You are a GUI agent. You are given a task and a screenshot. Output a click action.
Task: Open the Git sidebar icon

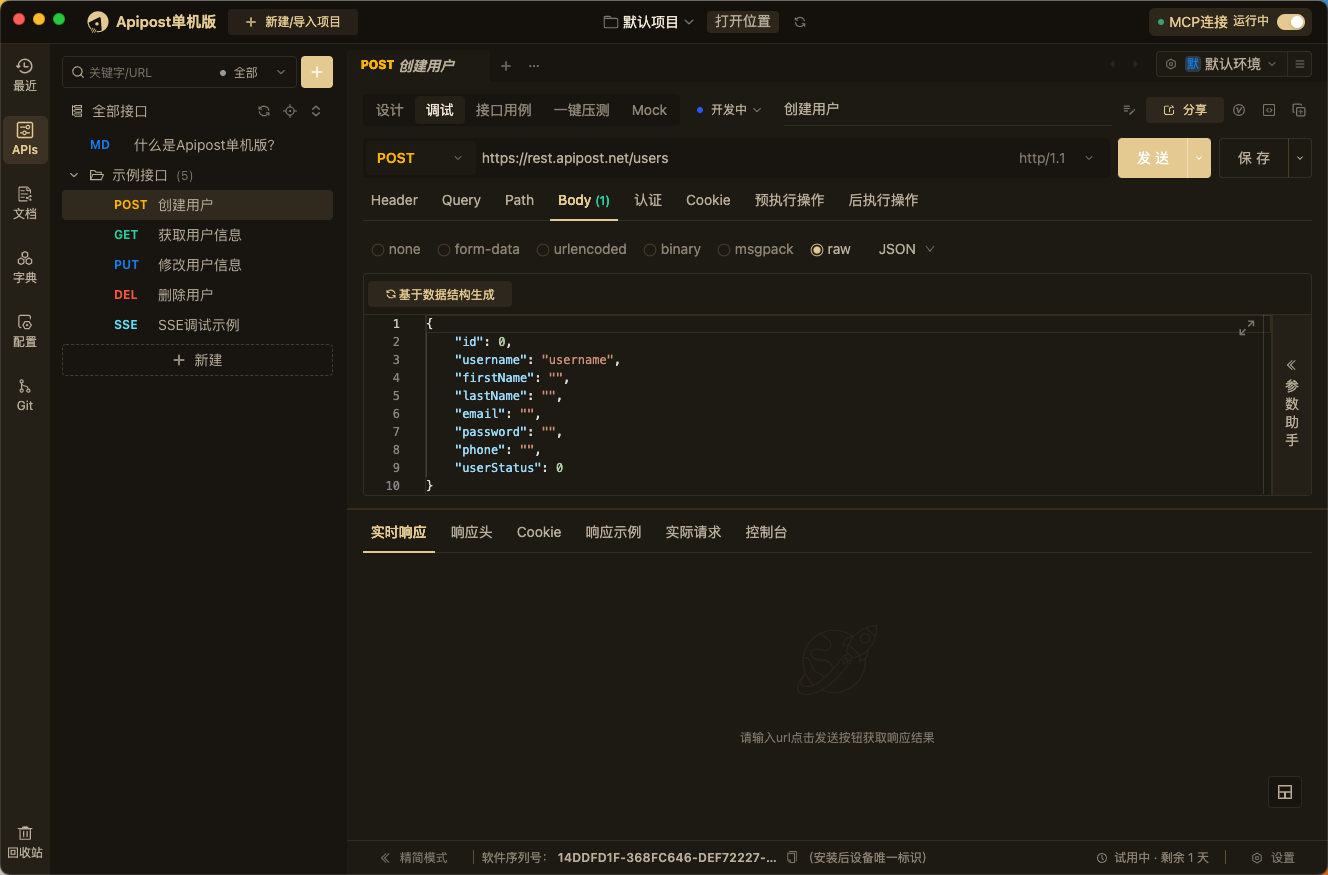(x=25, y=395)
